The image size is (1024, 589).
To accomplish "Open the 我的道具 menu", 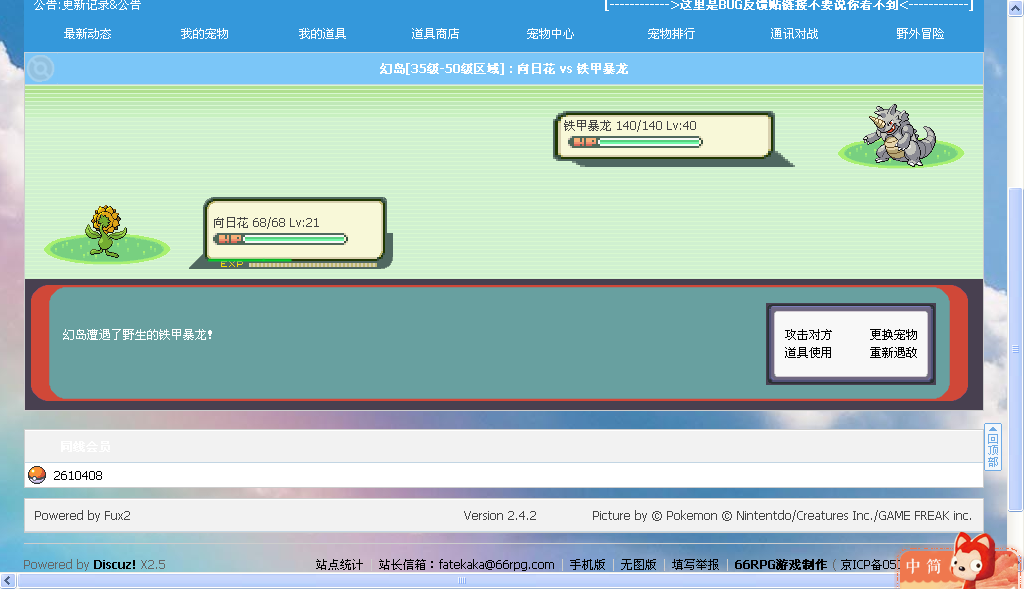I will click(x=322, y=34).
